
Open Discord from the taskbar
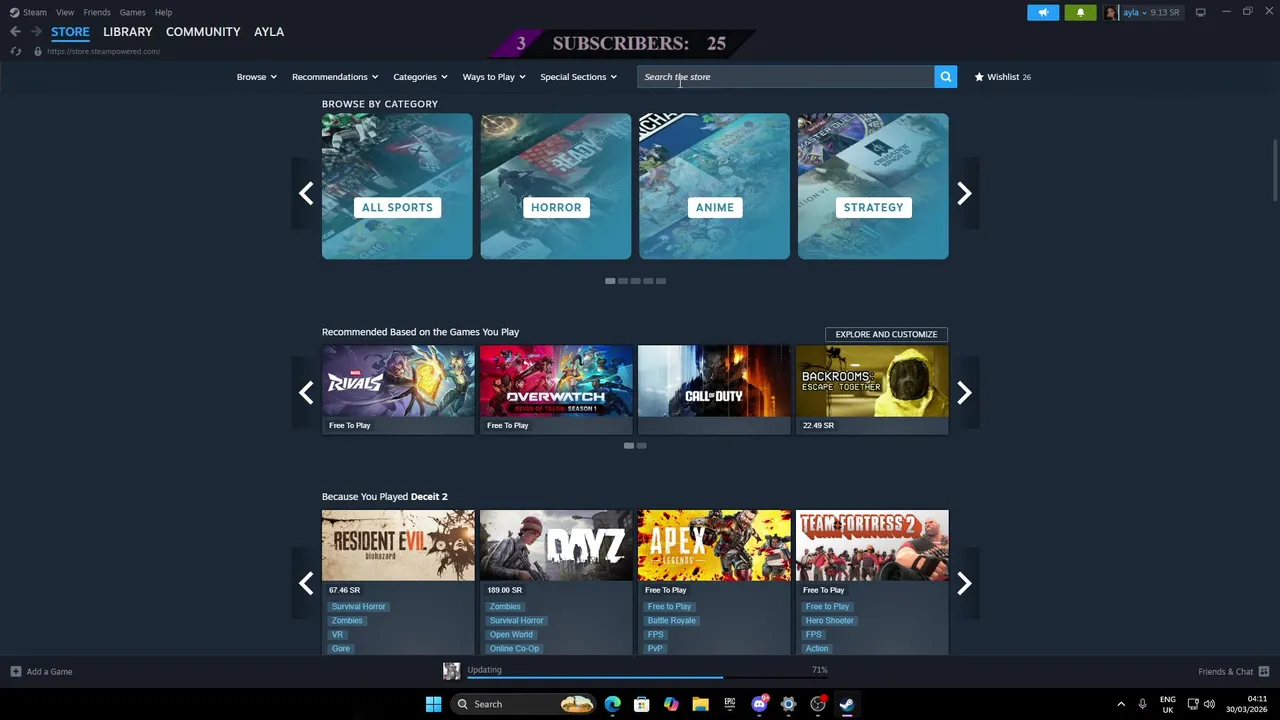(x=759, y=704)
